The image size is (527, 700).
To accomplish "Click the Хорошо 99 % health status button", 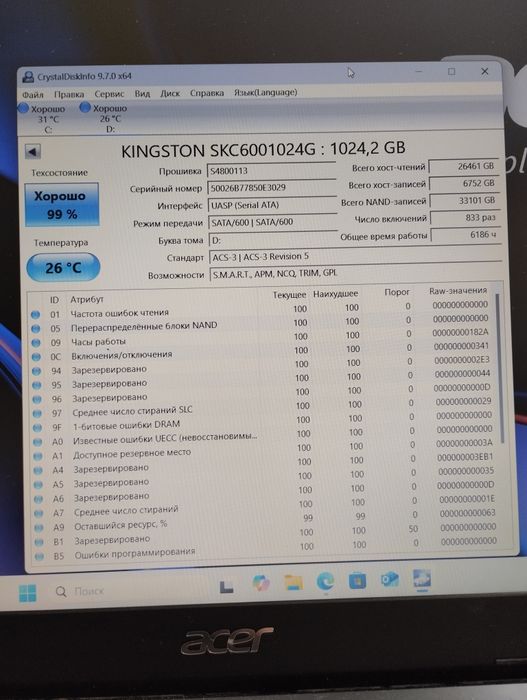I will click(x=62, y=204).
